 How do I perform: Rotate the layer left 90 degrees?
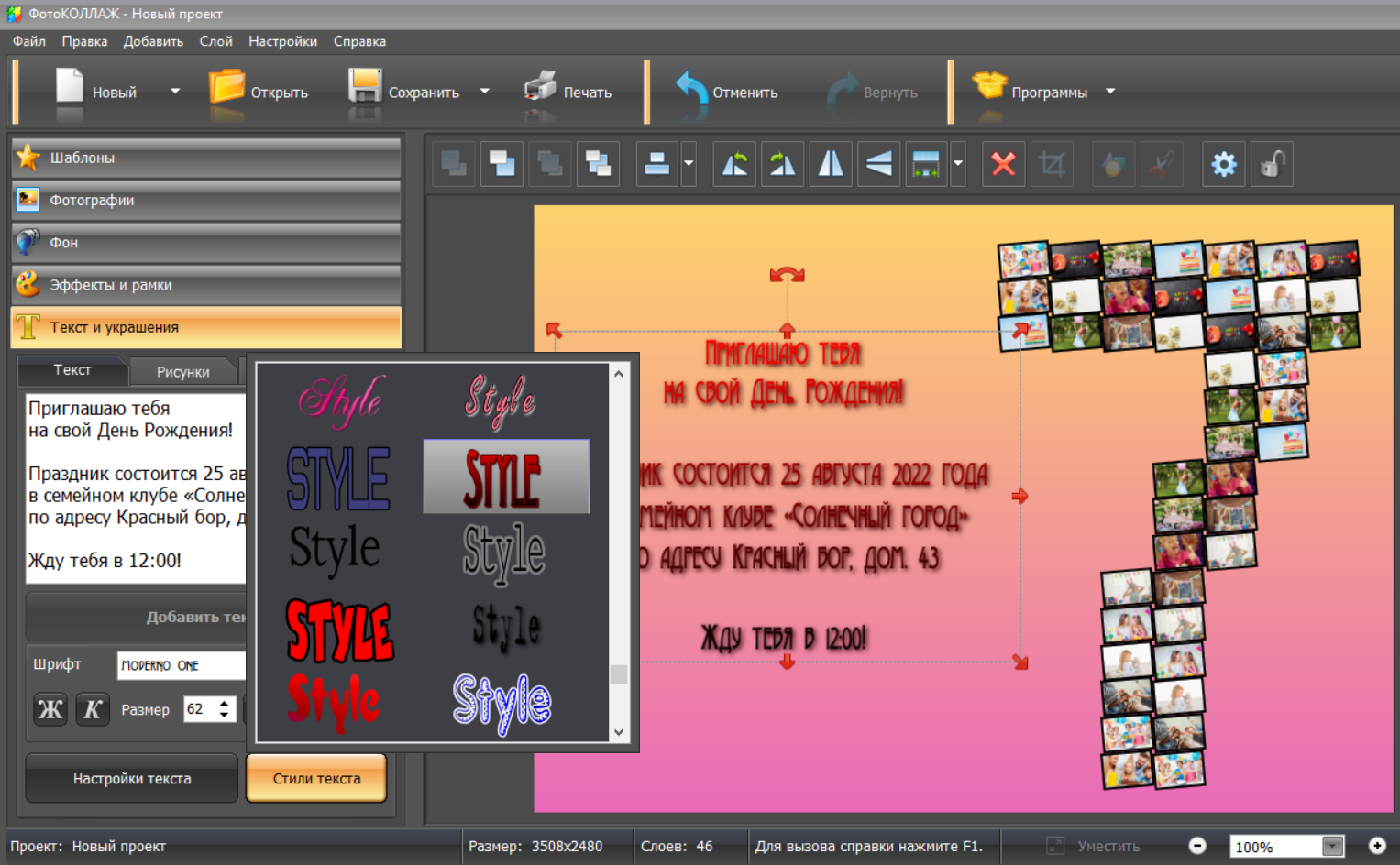click(734, 165)
